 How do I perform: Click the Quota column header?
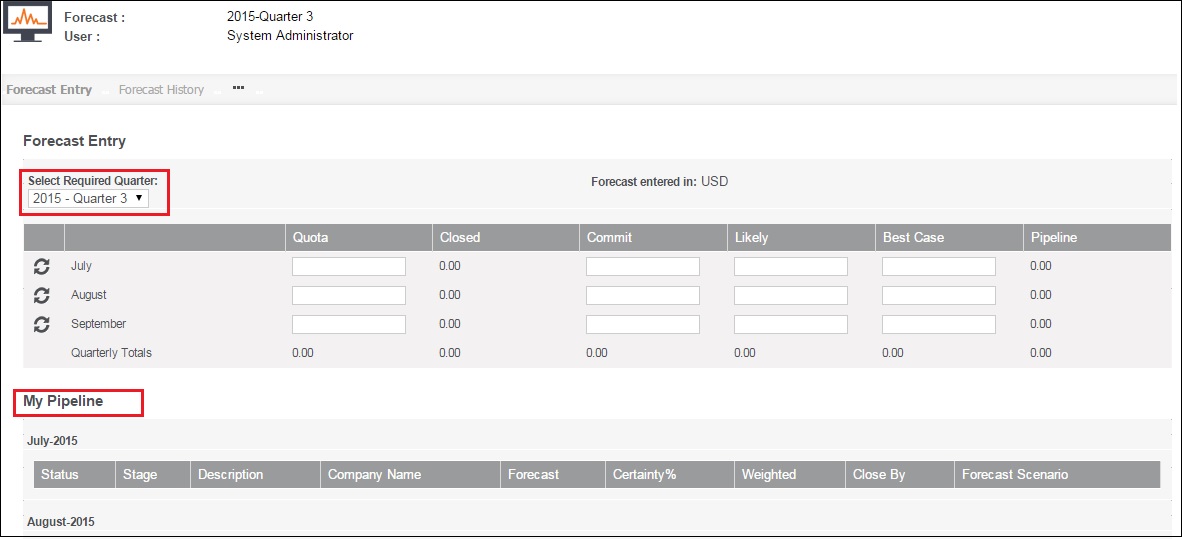[x=358, y=237]
